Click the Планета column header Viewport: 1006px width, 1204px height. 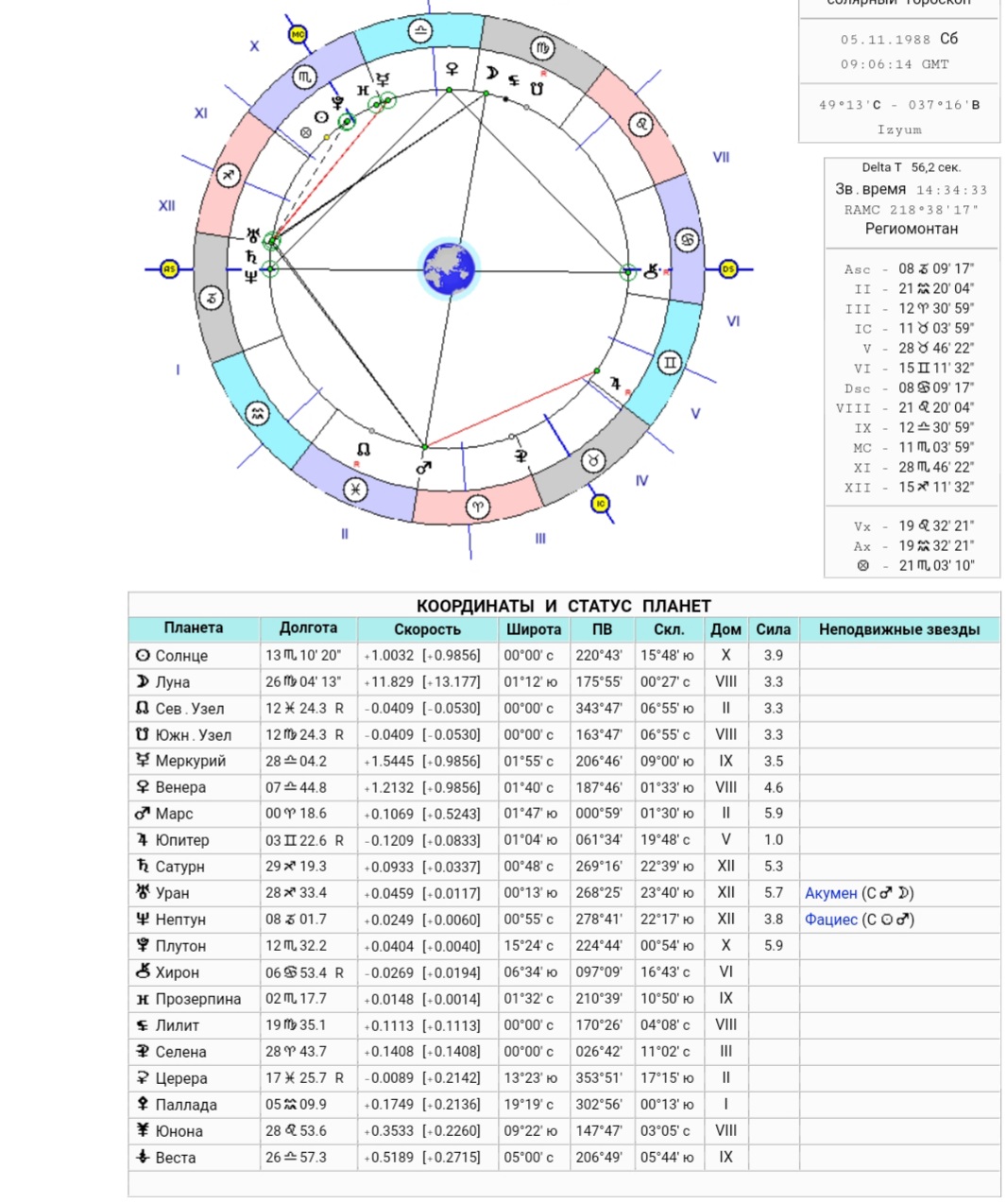tap(194, 628)
